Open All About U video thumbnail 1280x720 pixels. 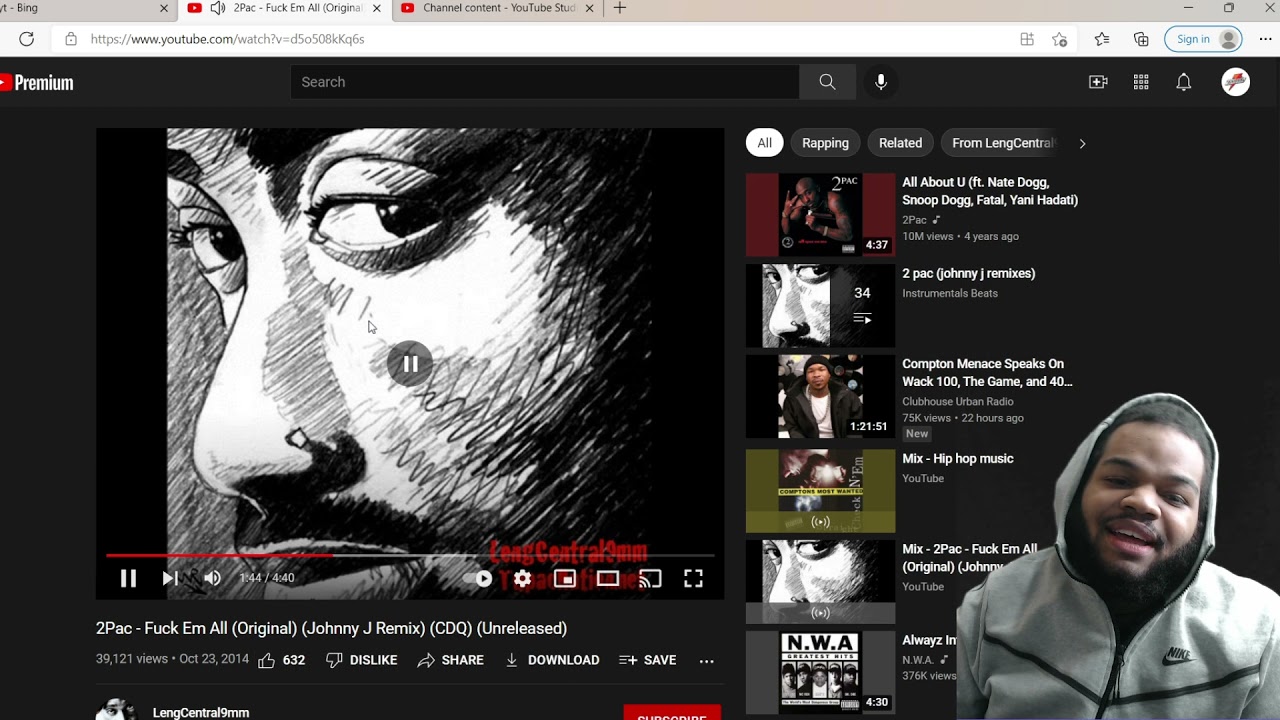coord(820,215)
